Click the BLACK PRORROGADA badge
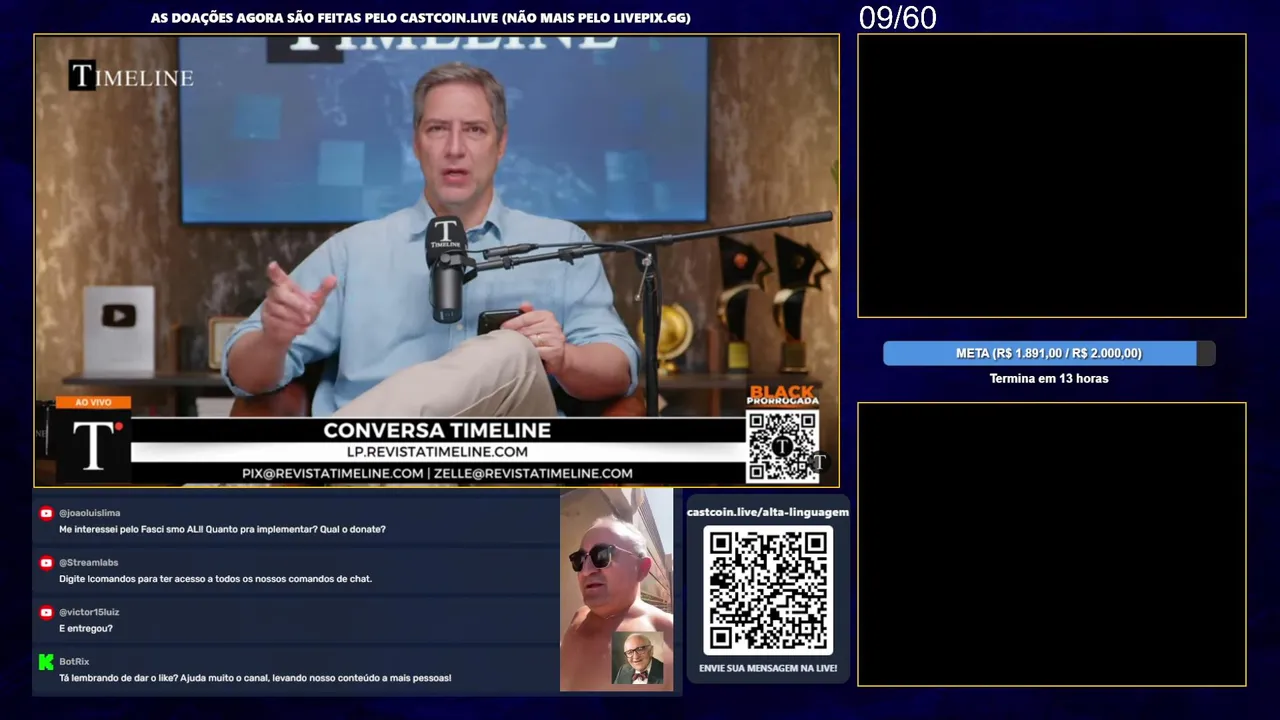This screenshot has width=1280, height=720. pos(782,395)
